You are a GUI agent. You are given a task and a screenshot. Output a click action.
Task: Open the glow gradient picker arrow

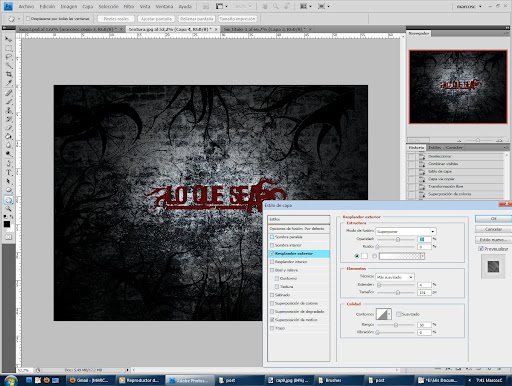click(x=422, y=256)
